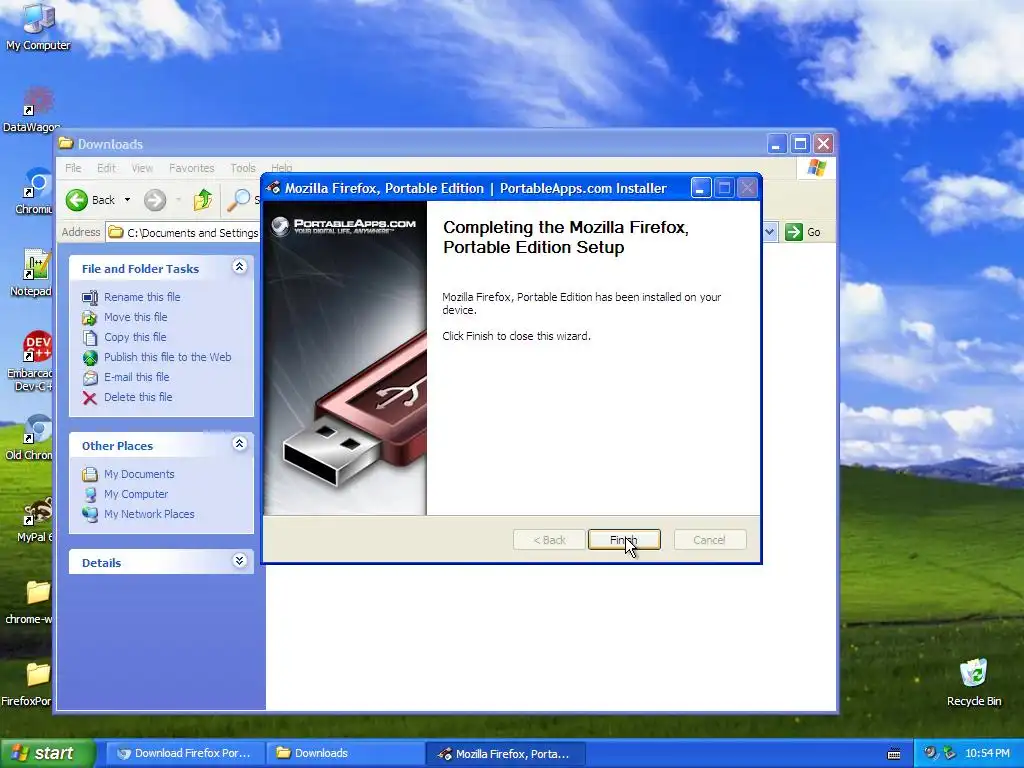Click Publish this file to the Web
Viewport: 1024px width, 768px height.
(167, 357)
